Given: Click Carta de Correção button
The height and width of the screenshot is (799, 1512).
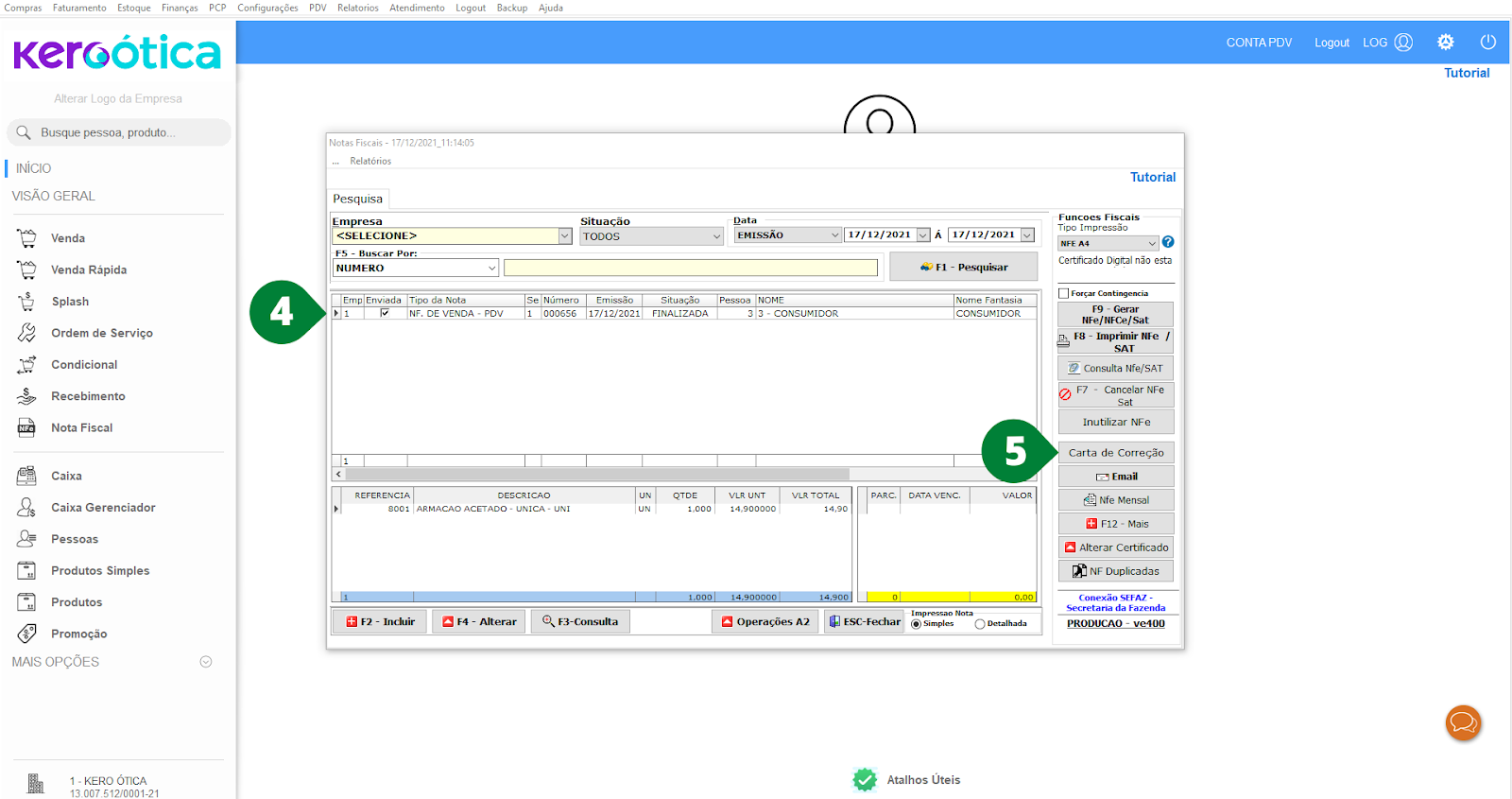Looking at the screenshot, I should (1116, 453).
